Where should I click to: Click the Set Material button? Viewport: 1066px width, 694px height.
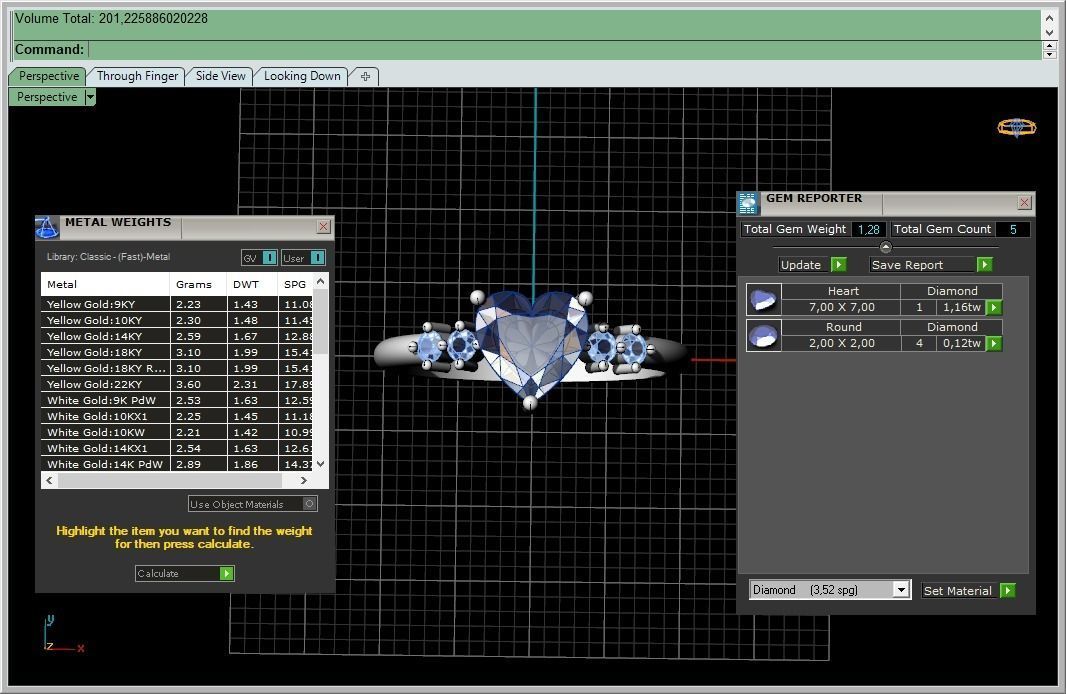pyautogui.click(x=960, y=591)
